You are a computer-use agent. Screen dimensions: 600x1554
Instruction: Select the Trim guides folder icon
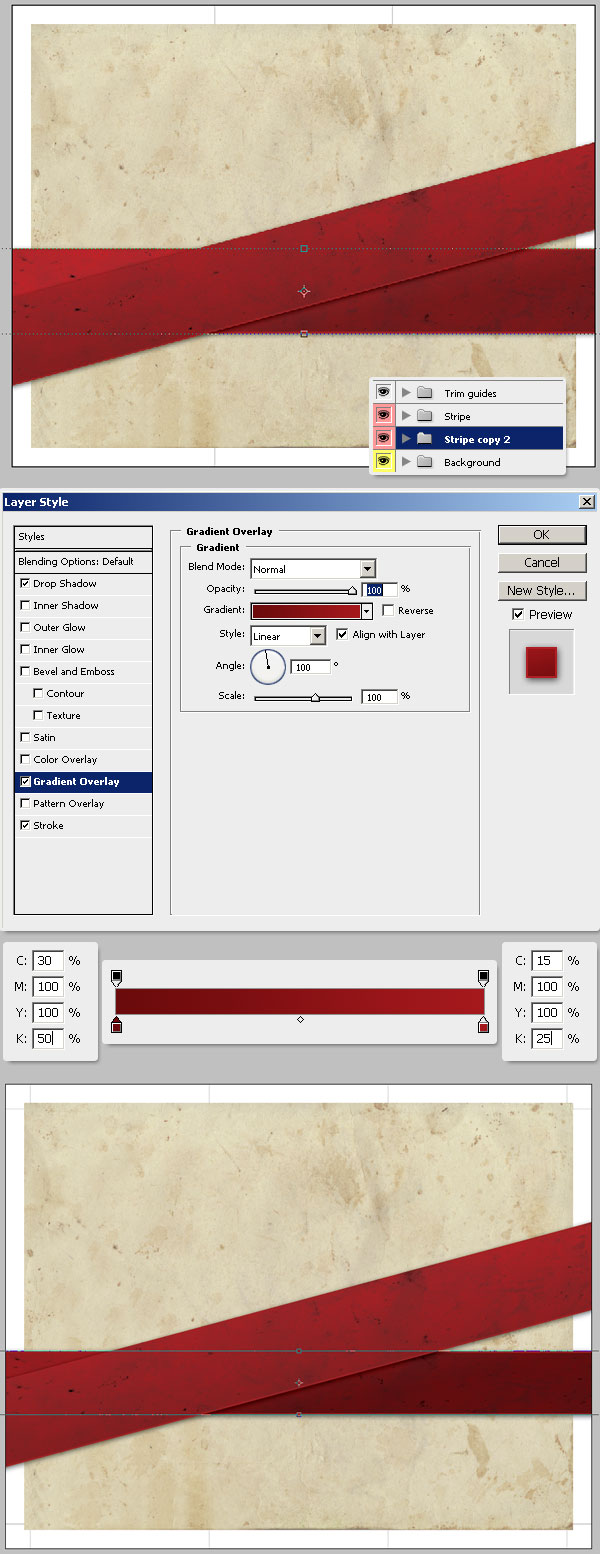click(424, 393)
